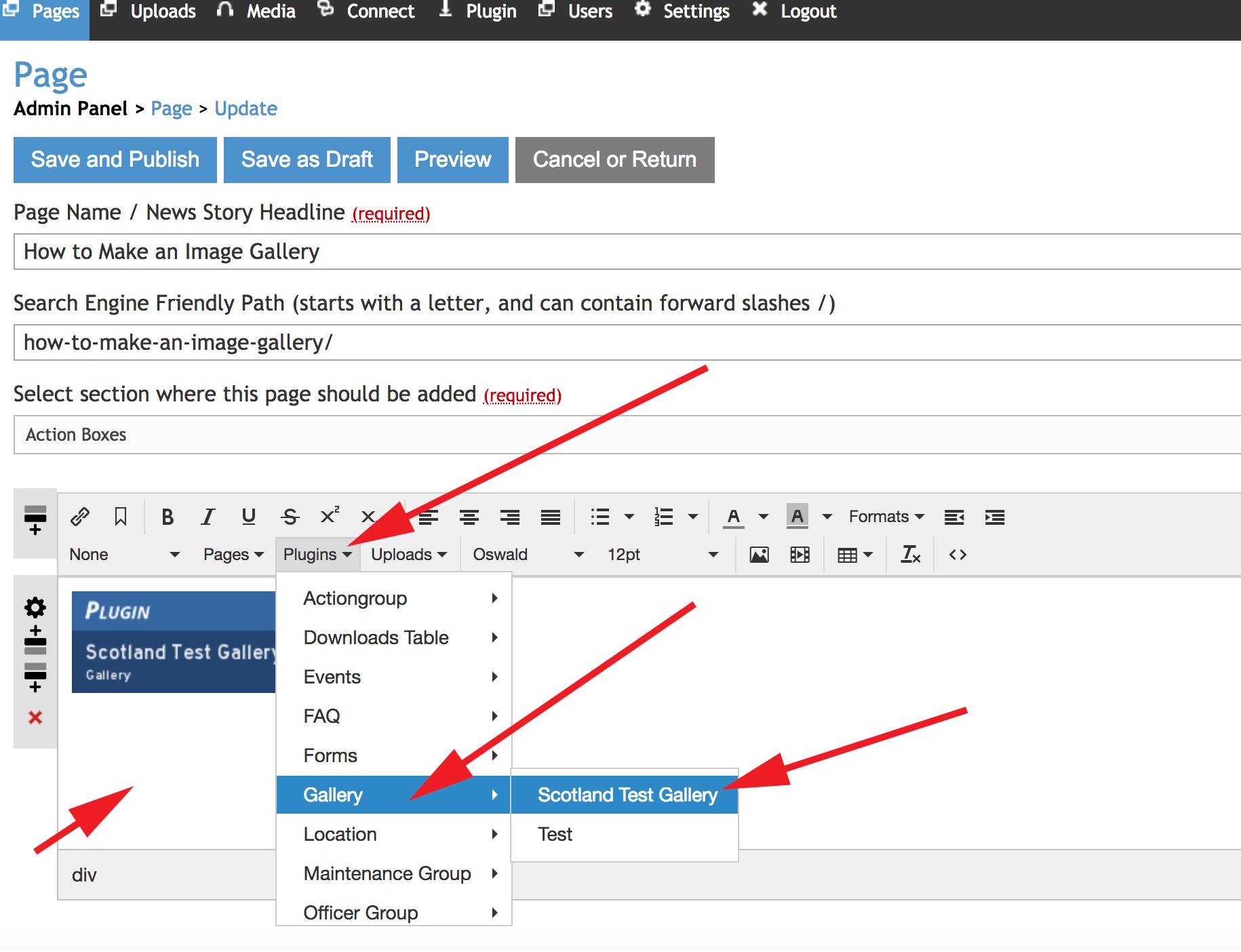Open the source code view icon
Screen dimensions: 1241x952
(x=958, y=555)
